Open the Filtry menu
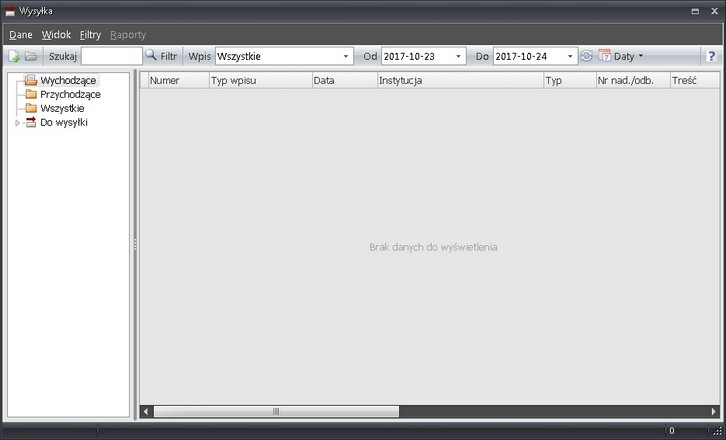Screen dimensions: 726x440 coord(90,35)
